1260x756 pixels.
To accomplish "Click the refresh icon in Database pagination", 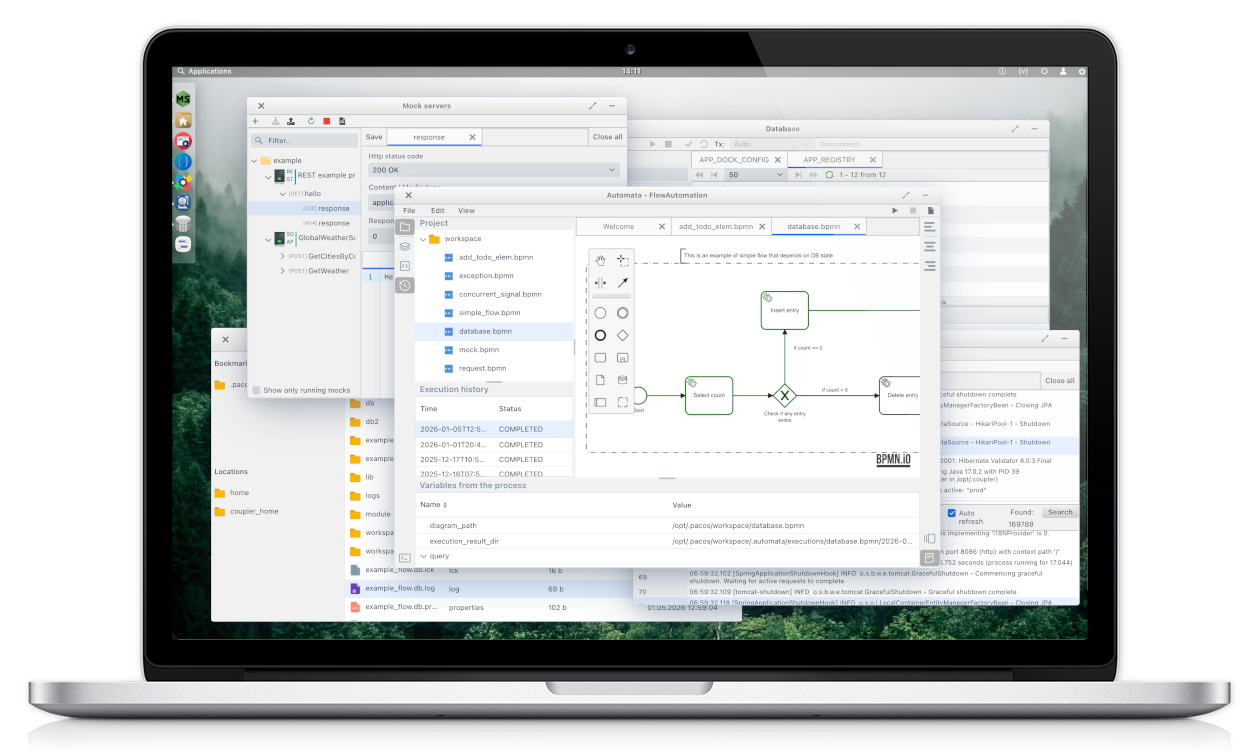I will [829, 175].
